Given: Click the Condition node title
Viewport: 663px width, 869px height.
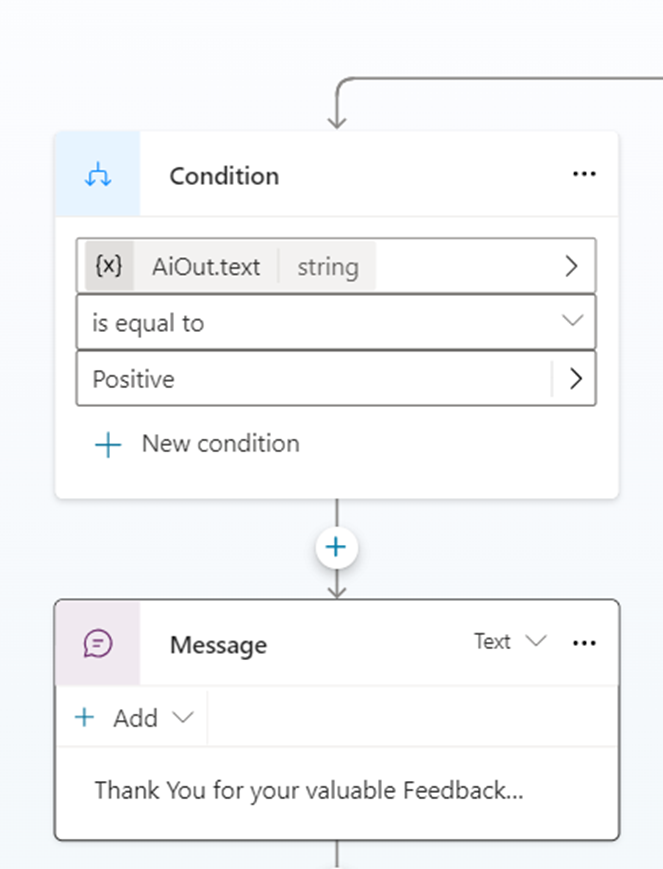Looking at the screenshot, I should click(224, 176).
